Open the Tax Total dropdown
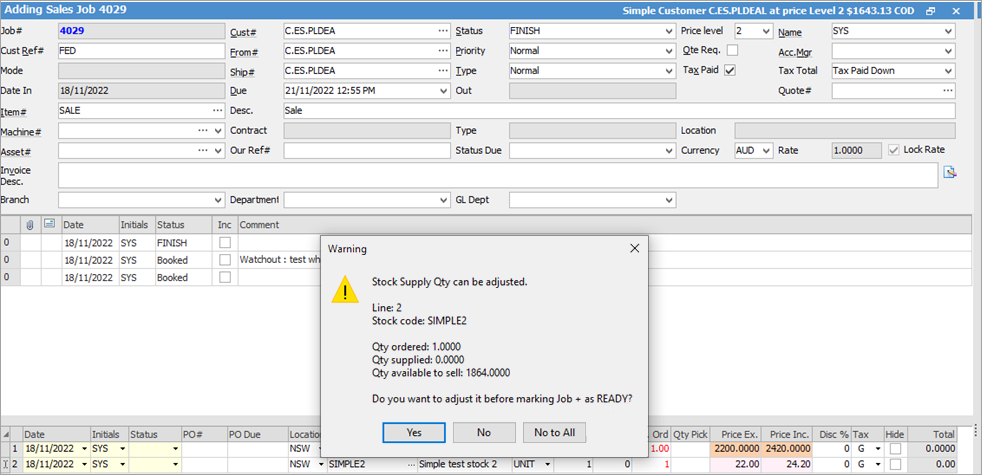Image resolution: width=982 pixels, height=475 pixels. [x=947, y=71]
